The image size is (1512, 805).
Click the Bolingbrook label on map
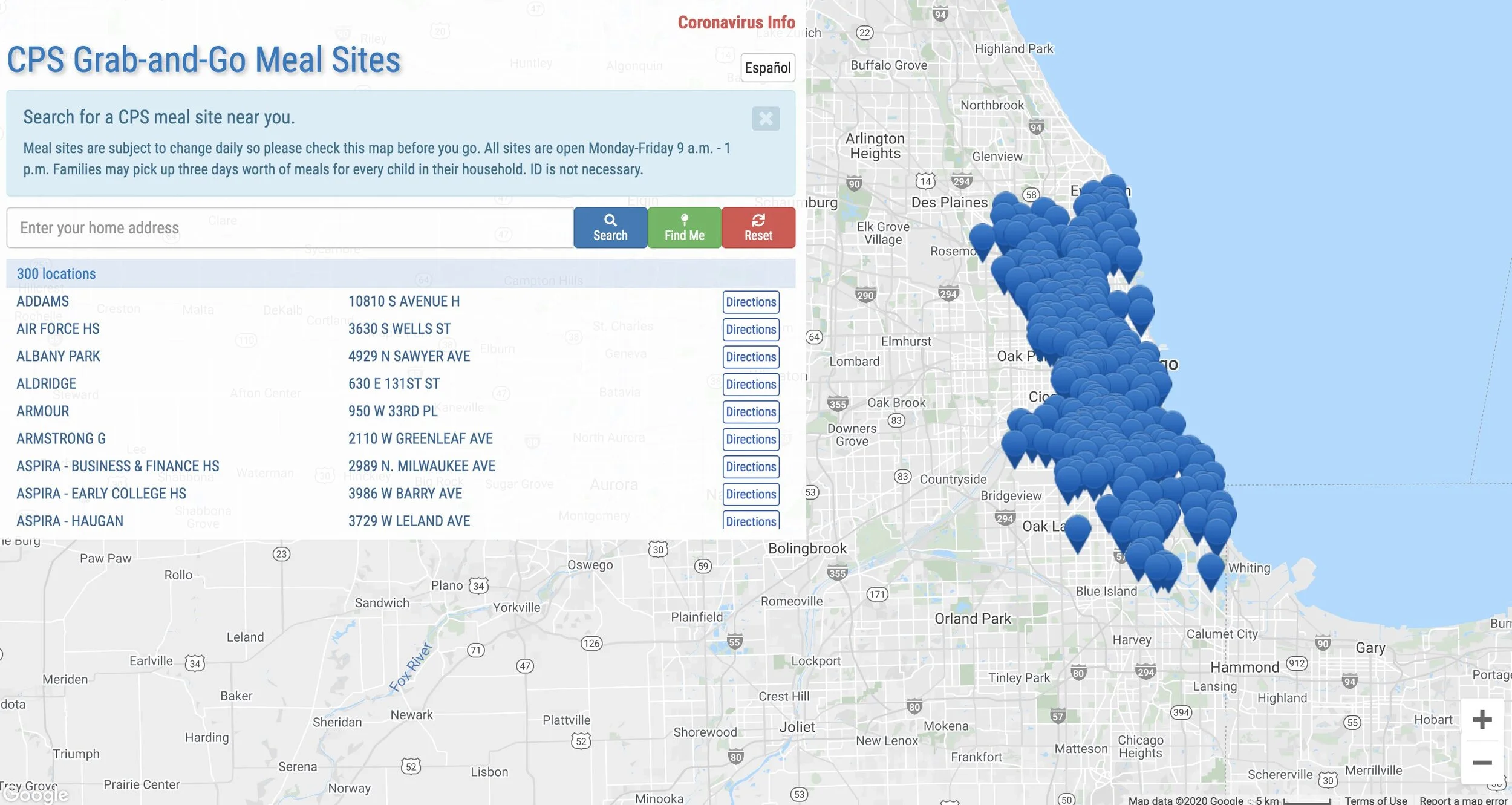(807, 549)
